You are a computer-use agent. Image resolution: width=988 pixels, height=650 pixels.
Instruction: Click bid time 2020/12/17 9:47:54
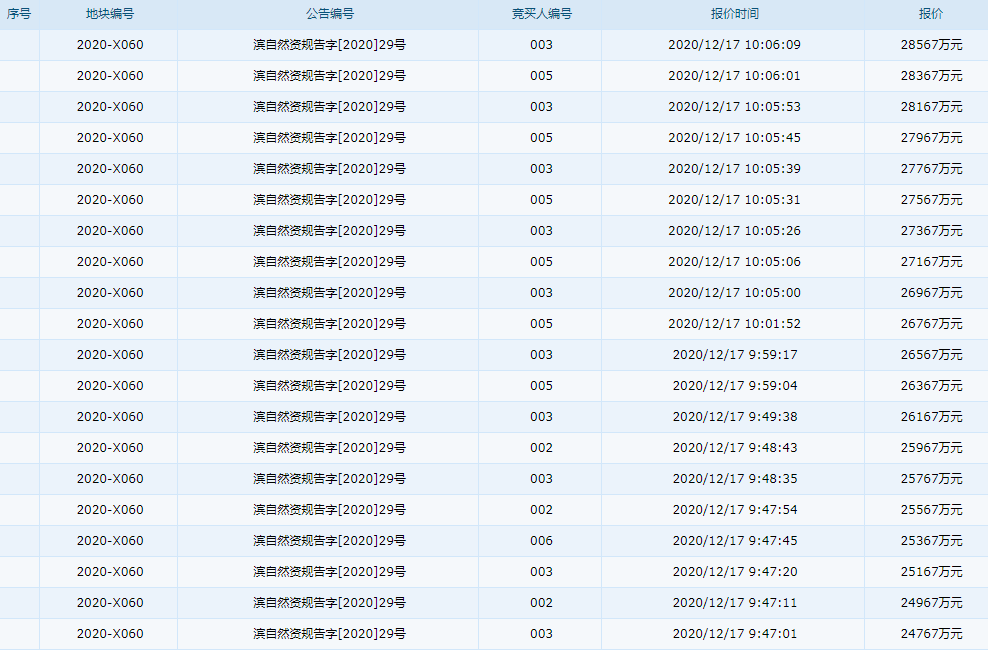(735, 510)
